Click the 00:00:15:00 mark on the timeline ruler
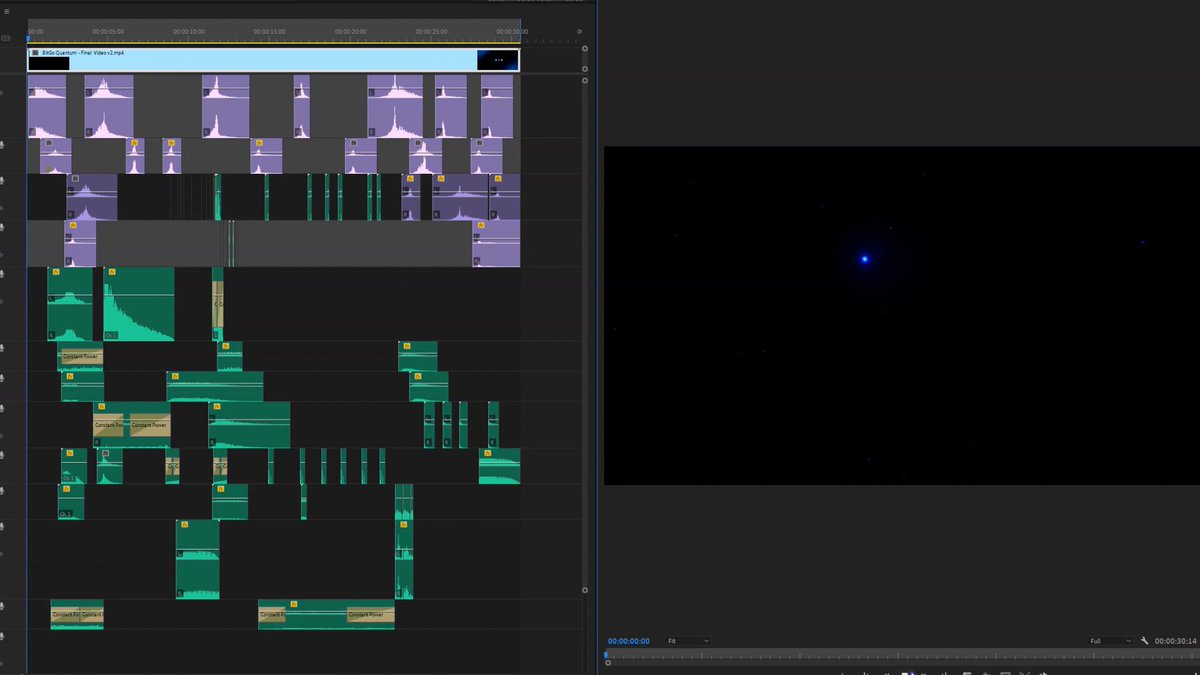The height and width of the screenshot is (675, 1200). [x=270, y=32]
